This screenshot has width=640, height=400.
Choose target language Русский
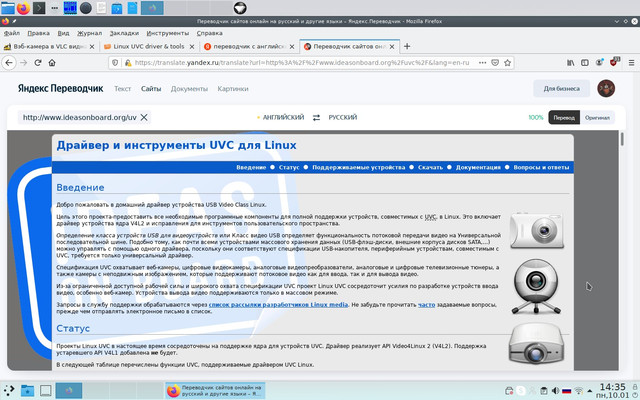(x=343, y=117)
